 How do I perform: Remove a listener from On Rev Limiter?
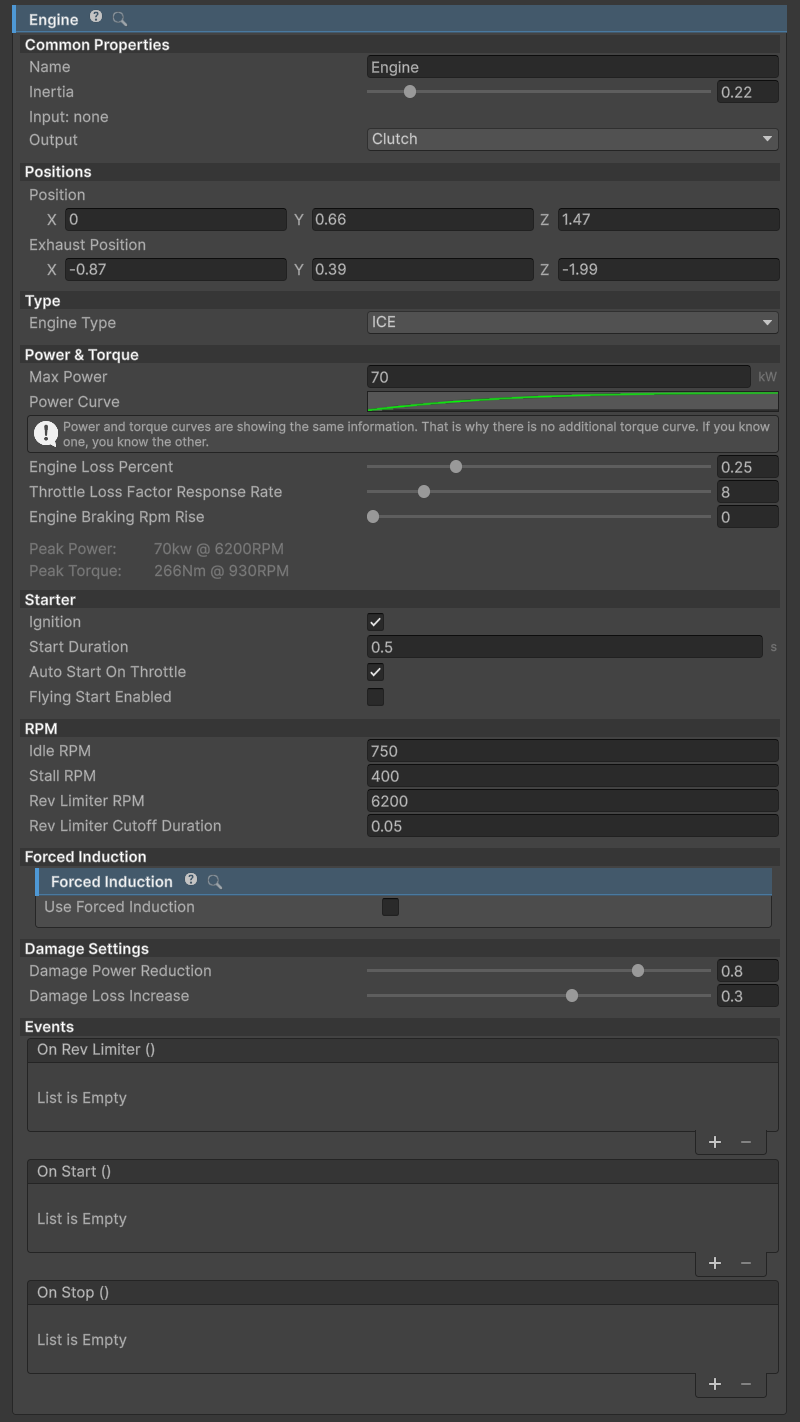tap(746, 1142)
